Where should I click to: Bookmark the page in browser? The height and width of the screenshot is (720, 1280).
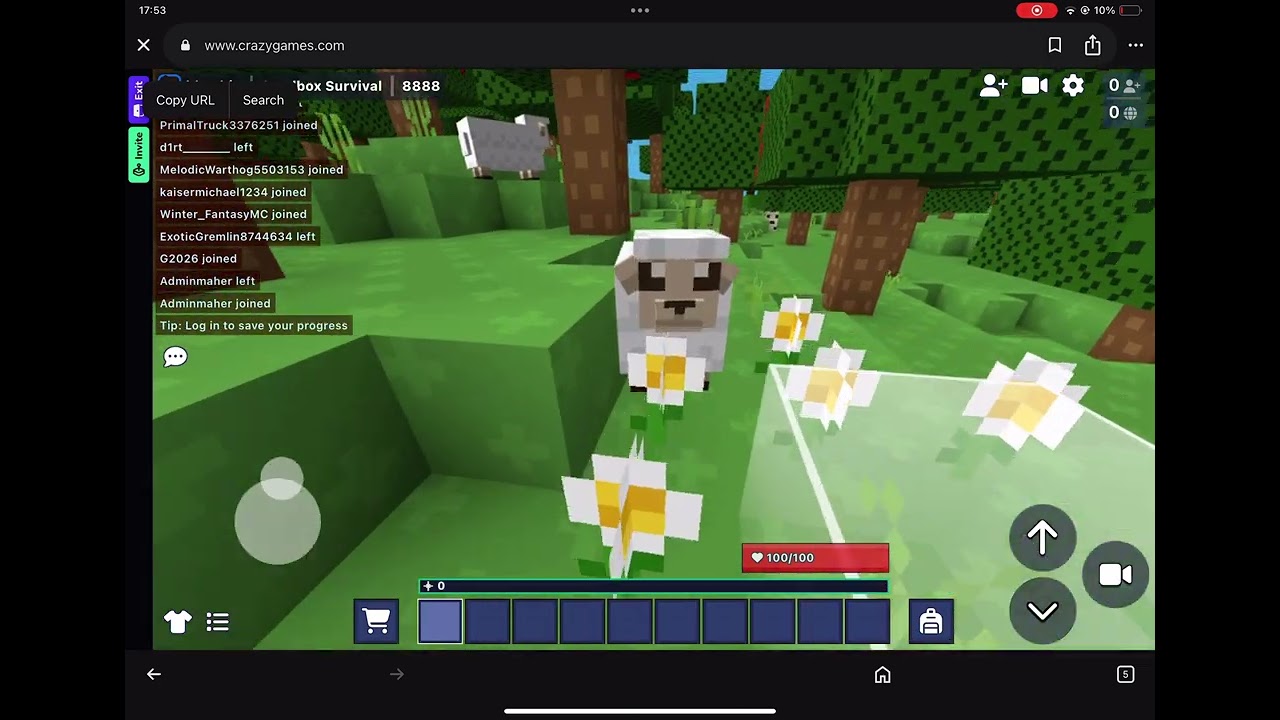(1055, 45)
